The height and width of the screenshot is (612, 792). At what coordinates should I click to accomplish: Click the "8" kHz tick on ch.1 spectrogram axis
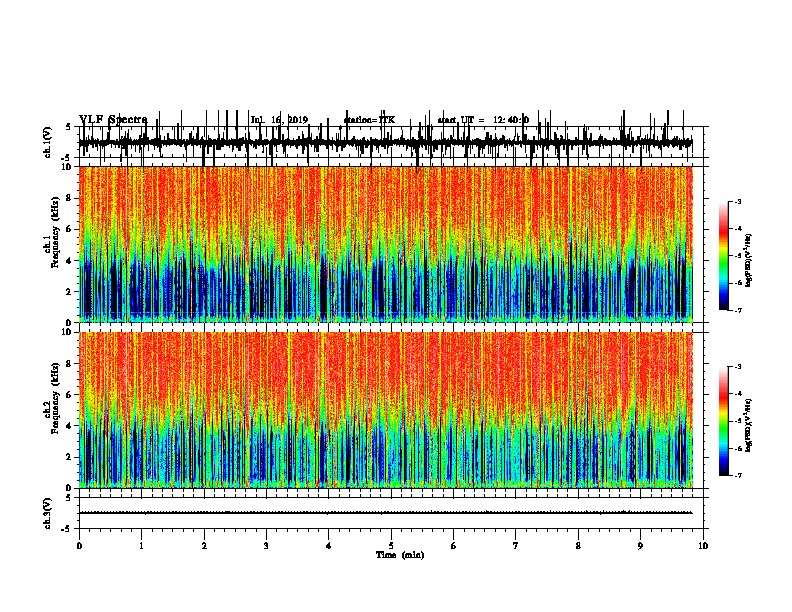[70, 198]
